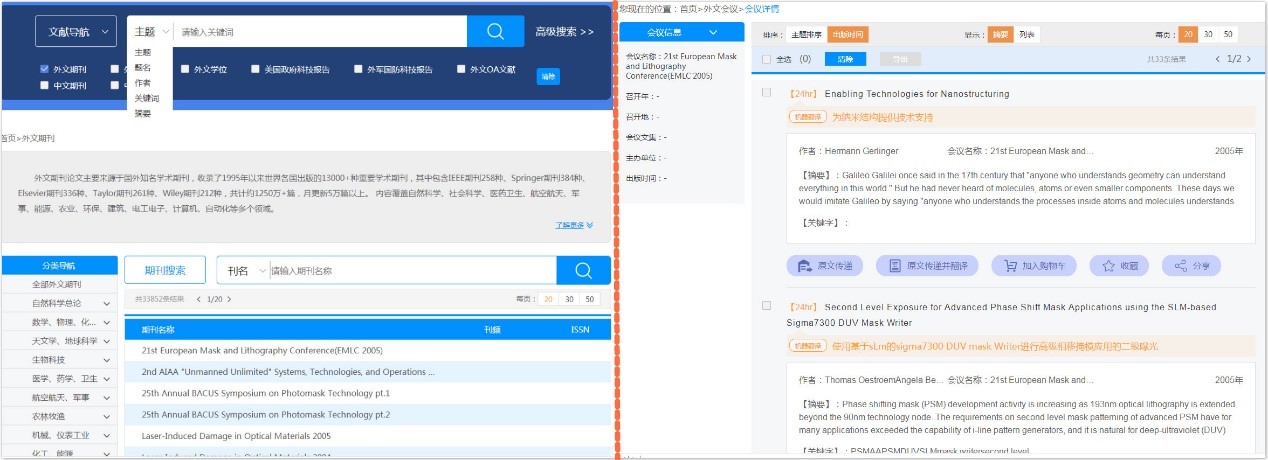This screenshot has height=460, width=1268.
Task: Go to next page of journal list
Action: coord(229,299)
